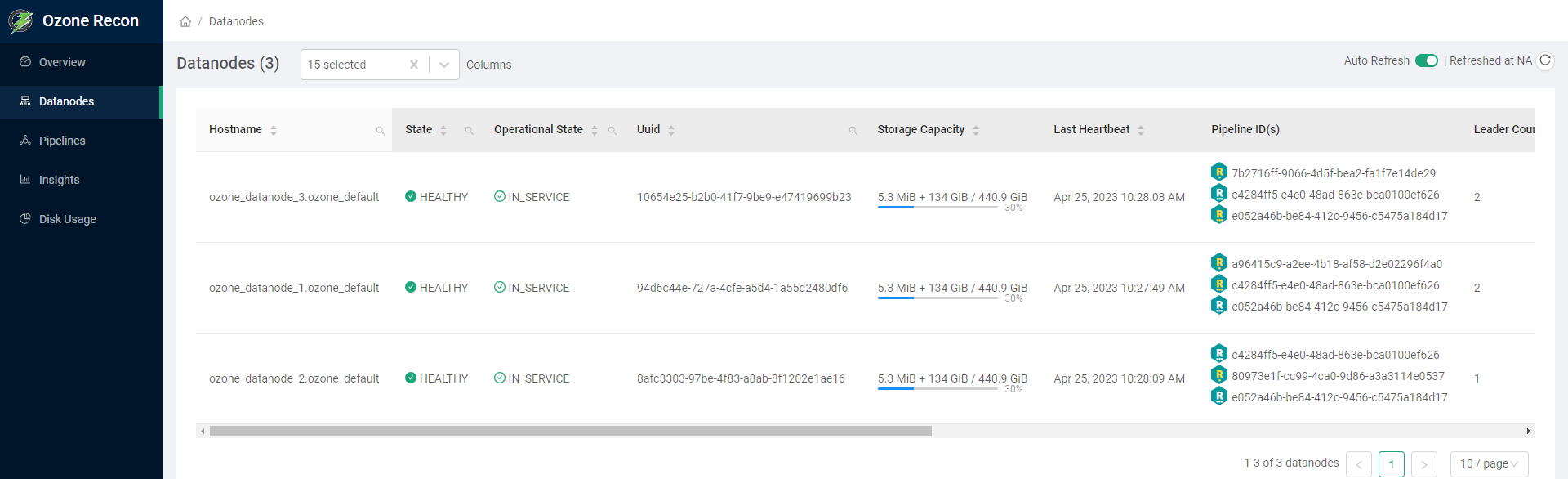Click uuid 94d6c44e-727a-4cfe-a5d4-1a55d2480df6
1568x479 pixels.
[742, 288]
